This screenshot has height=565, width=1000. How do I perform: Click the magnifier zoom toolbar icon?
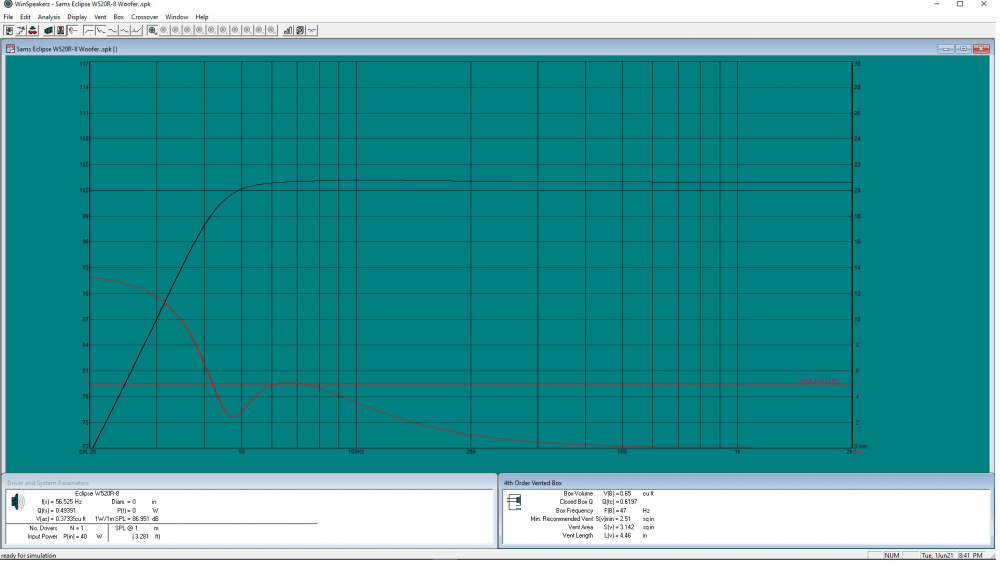pyautogui.click(x=152, y=30)
